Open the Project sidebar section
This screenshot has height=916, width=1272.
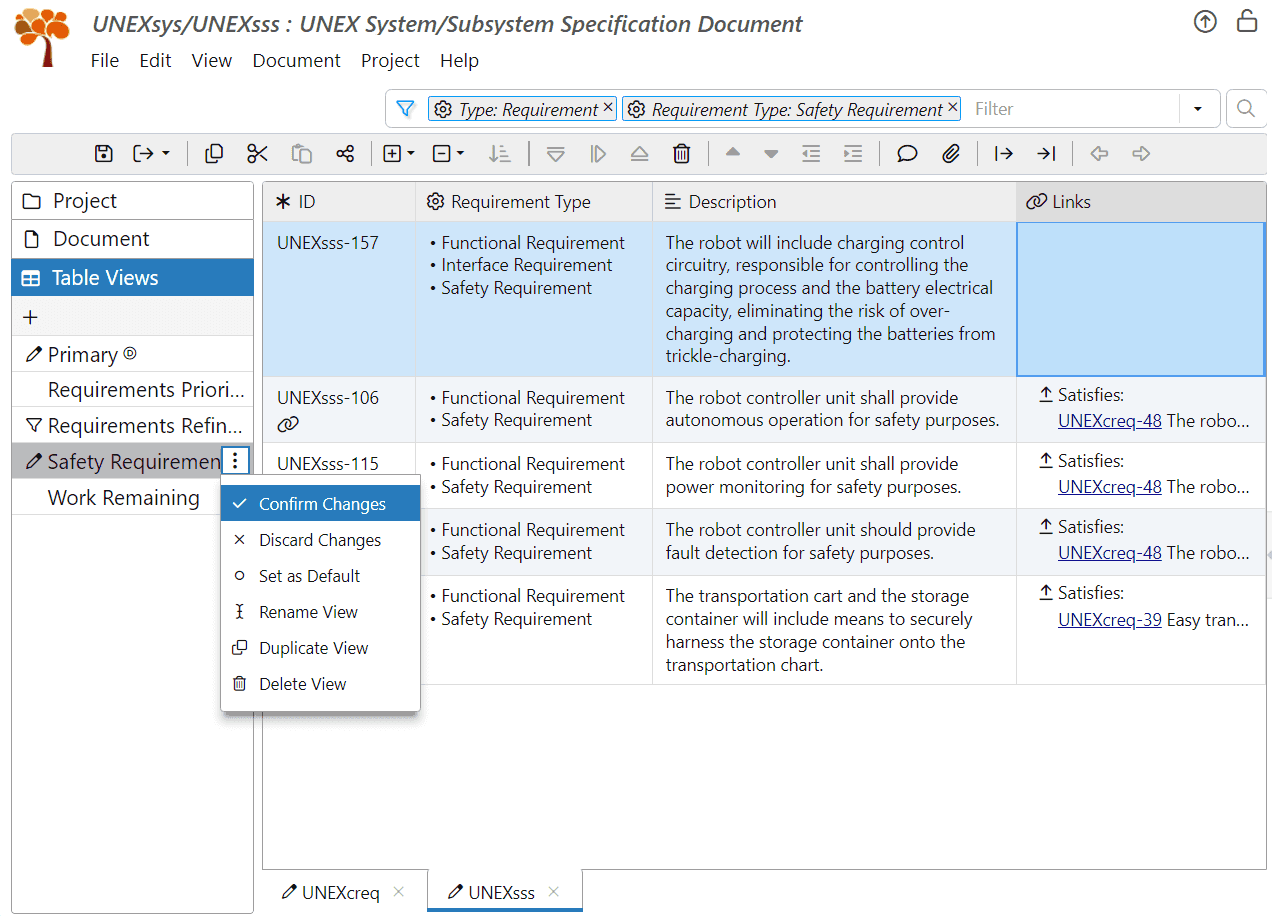tap(132, 201)
